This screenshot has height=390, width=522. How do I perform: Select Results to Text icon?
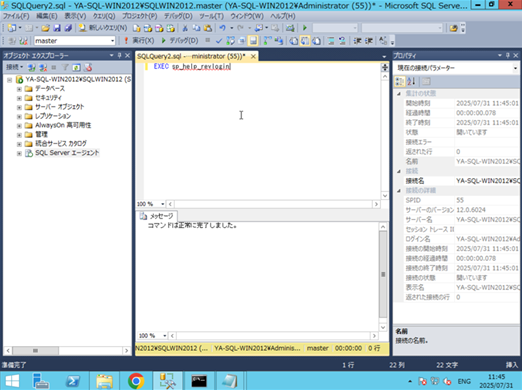tap(293, 41)
